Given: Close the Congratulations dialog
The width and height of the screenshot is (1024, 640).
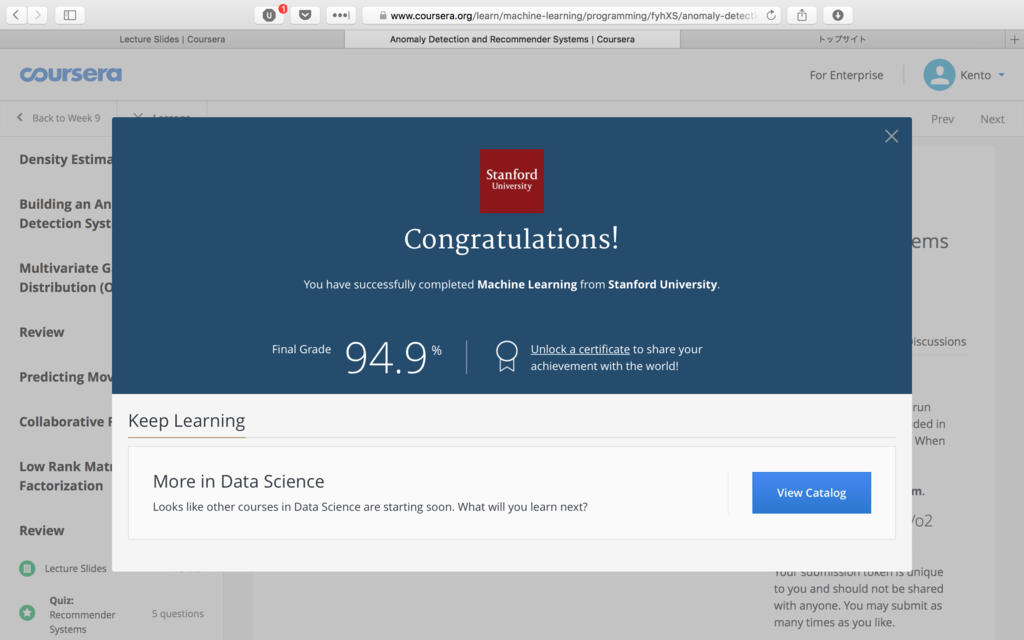Looking at the screenshot, I should pyautogui.click(x=891, y=136).
